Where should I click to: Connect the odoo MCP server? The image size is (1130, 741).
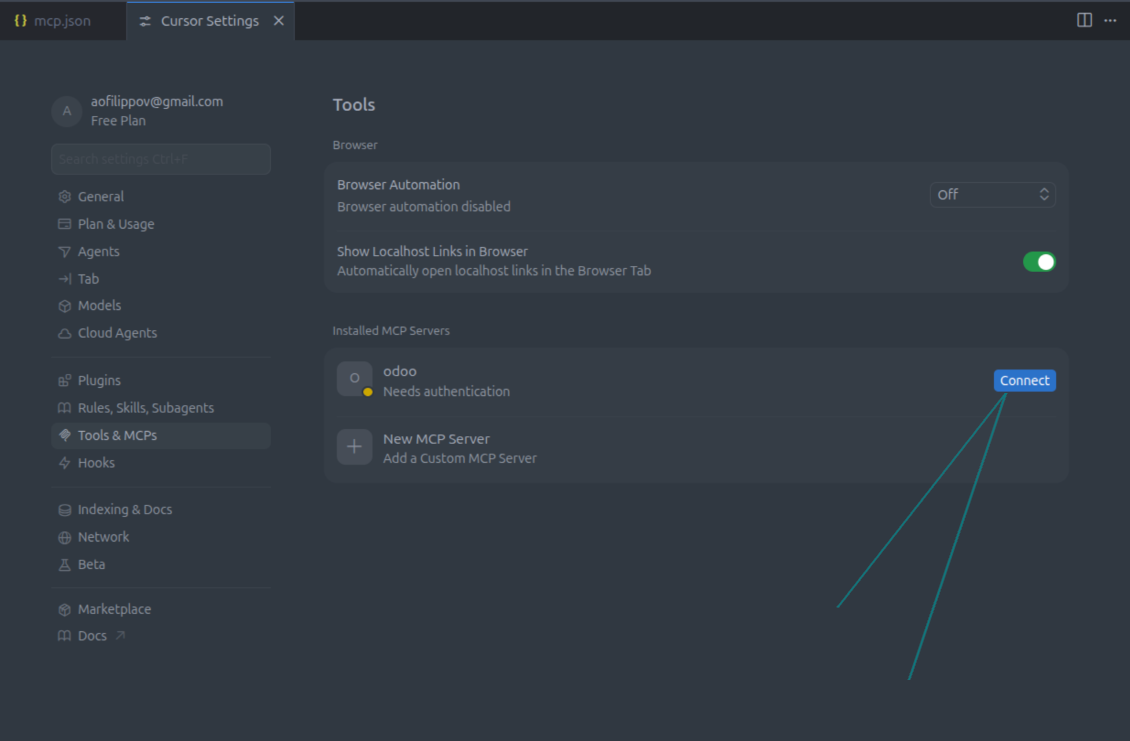(x=1024, y=380)
